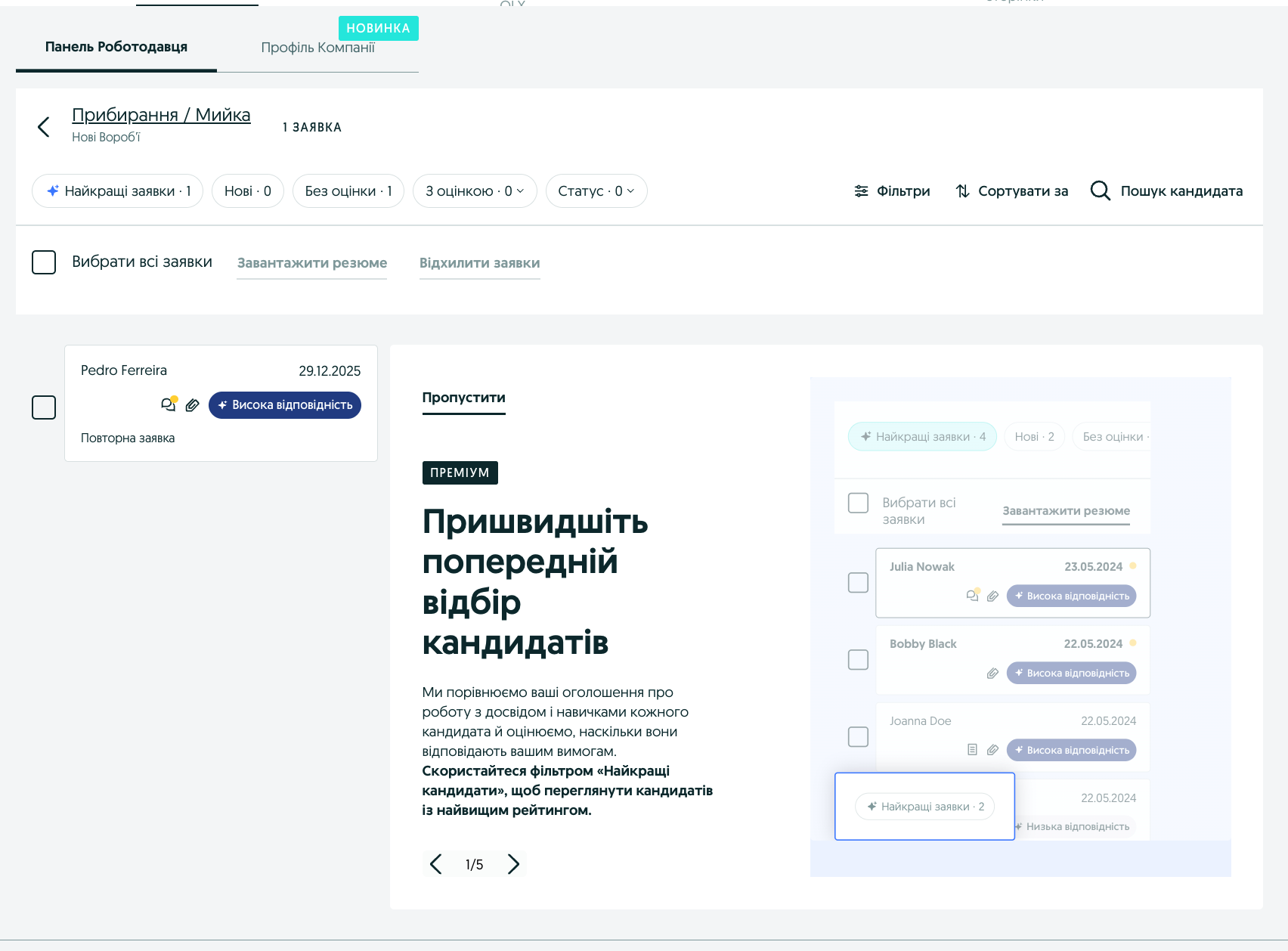Open the Статус dropdown
This screenshot has height=951, width=1288.
(x=596, y=191)
